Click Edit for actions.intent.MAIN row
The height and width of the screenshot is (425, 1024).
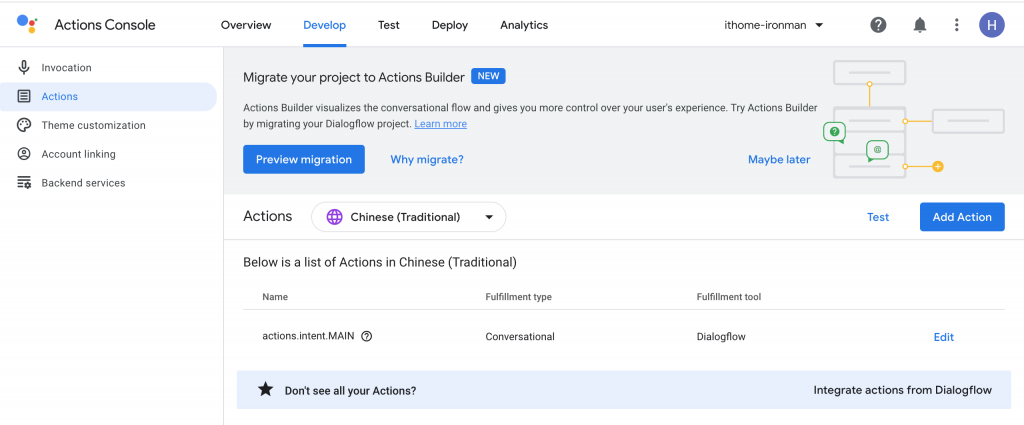943,337
